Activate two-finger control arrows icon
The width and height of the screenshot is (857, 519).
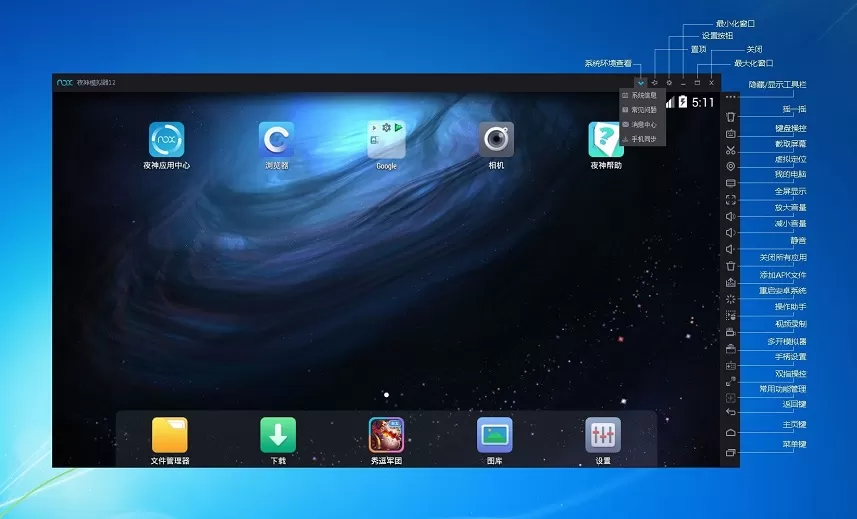point(731,381)
